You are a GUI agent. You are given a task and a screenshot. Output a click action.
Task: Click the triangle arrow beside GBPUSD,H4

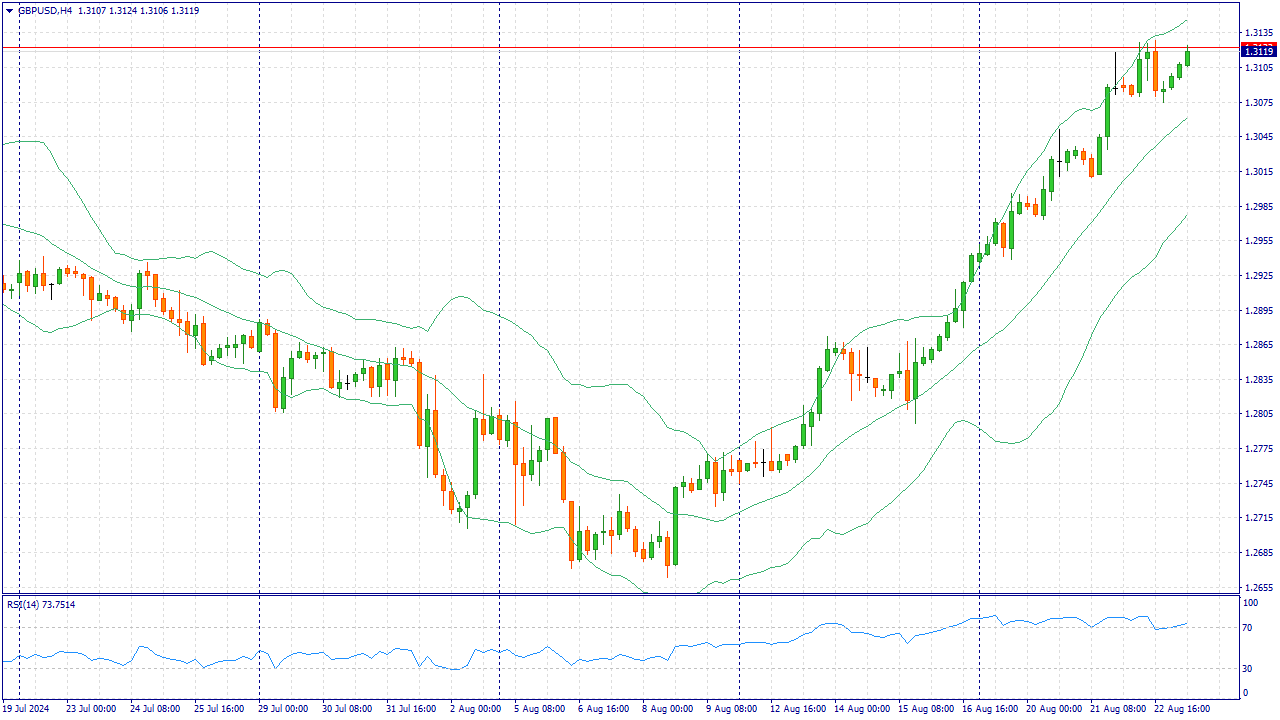pyautogui.click(x=9, y=11)
